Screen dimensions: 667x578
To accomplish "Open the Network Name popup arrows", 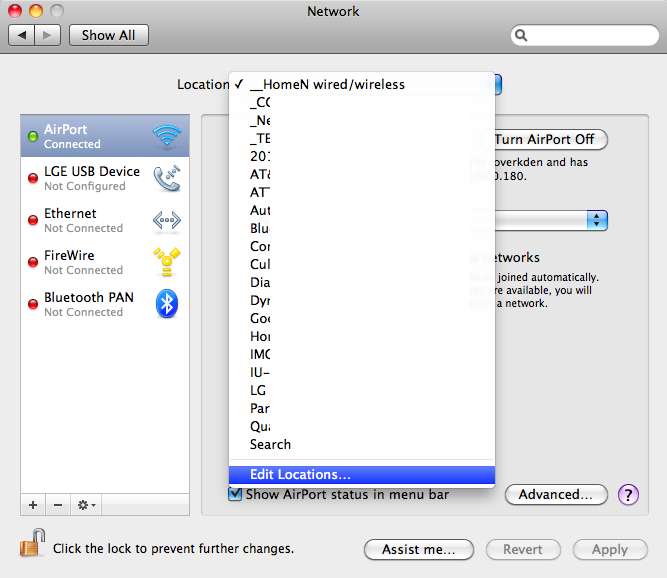I will coord(597,220).
